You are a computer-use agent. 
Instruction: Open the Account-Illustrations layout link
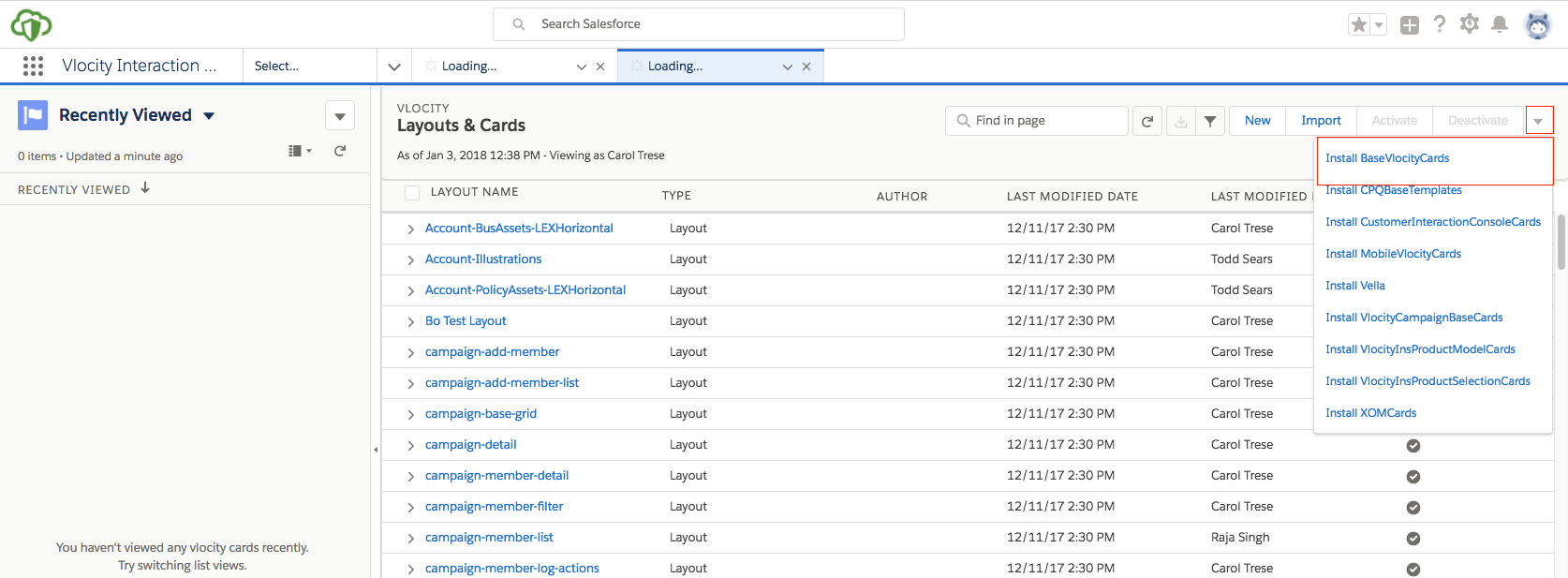click(x=483, y=259)
